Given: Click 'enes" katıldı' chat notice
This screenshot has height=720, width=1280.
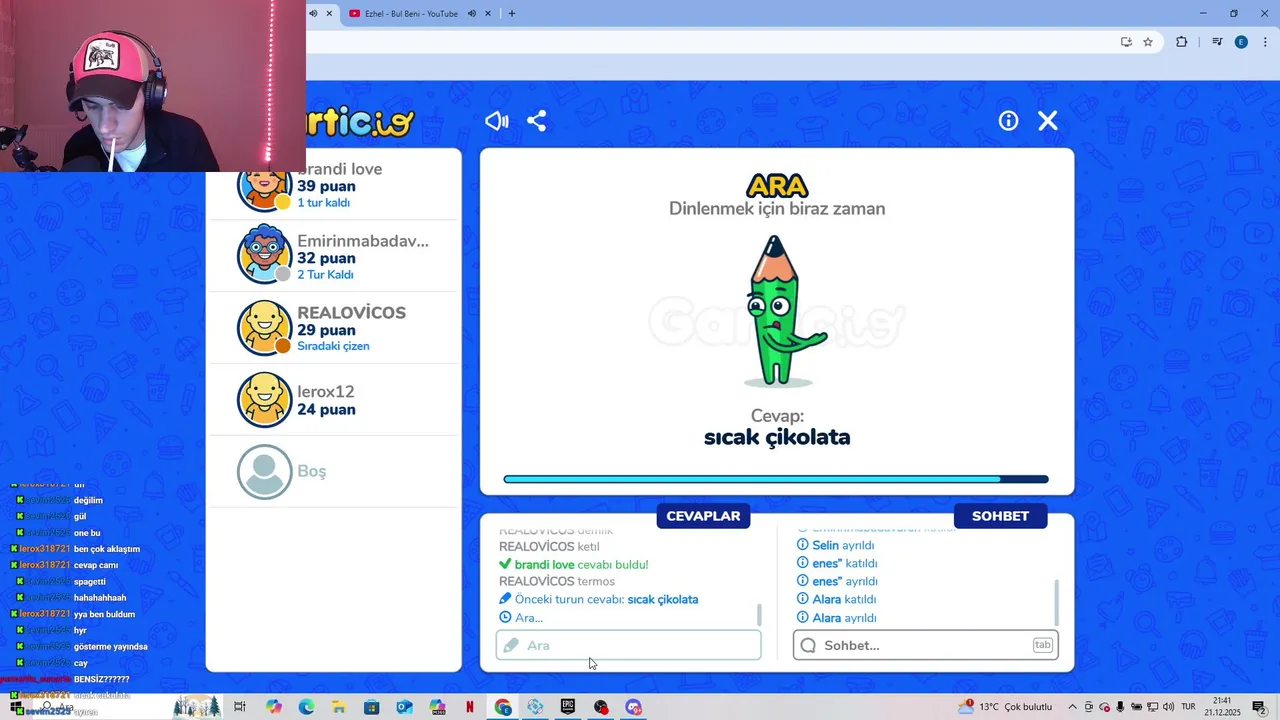Looking at the screenshot, I should pos(837,563).
